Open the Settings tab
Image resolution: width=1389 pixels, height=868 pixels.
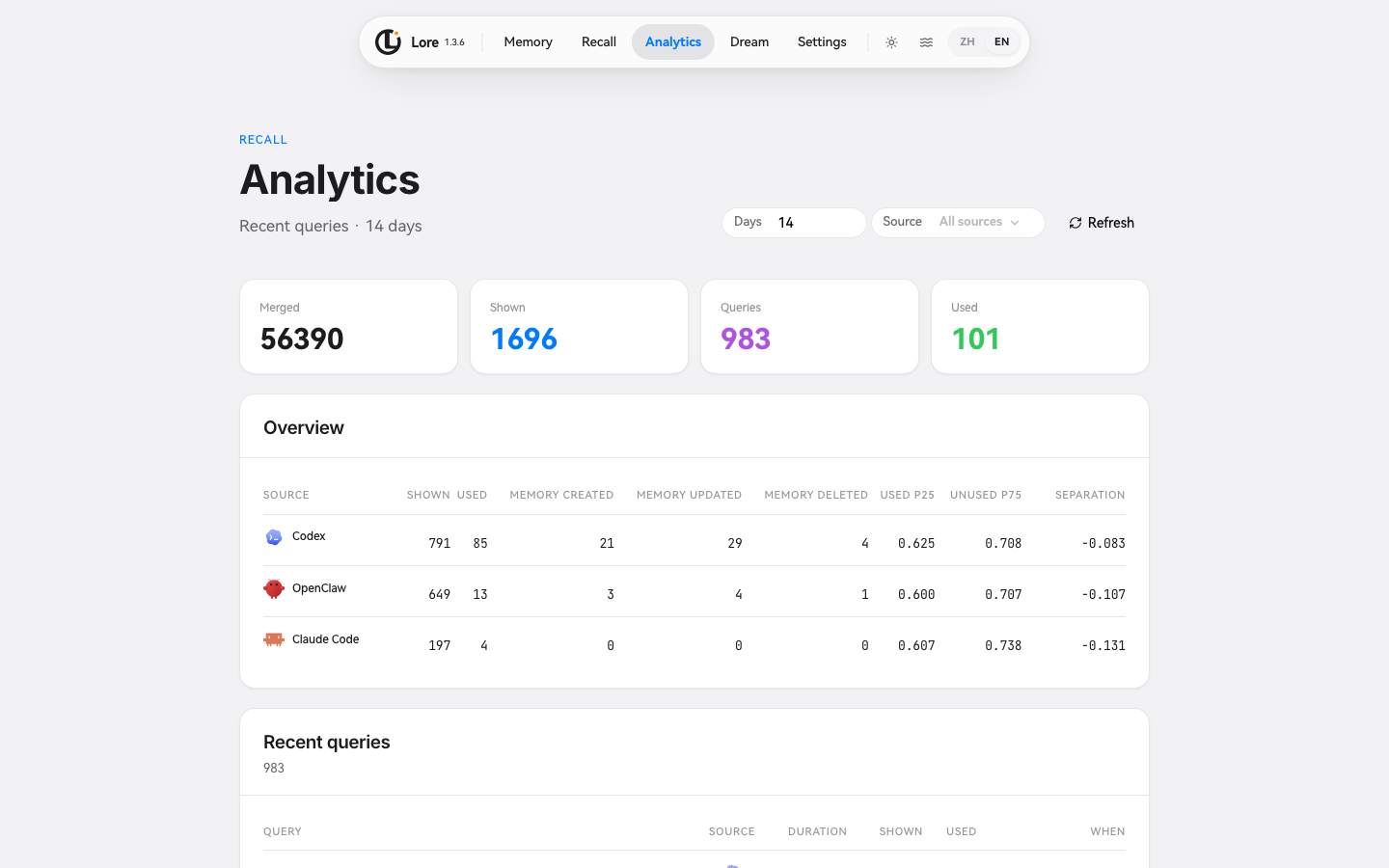[x=822, y=41]
